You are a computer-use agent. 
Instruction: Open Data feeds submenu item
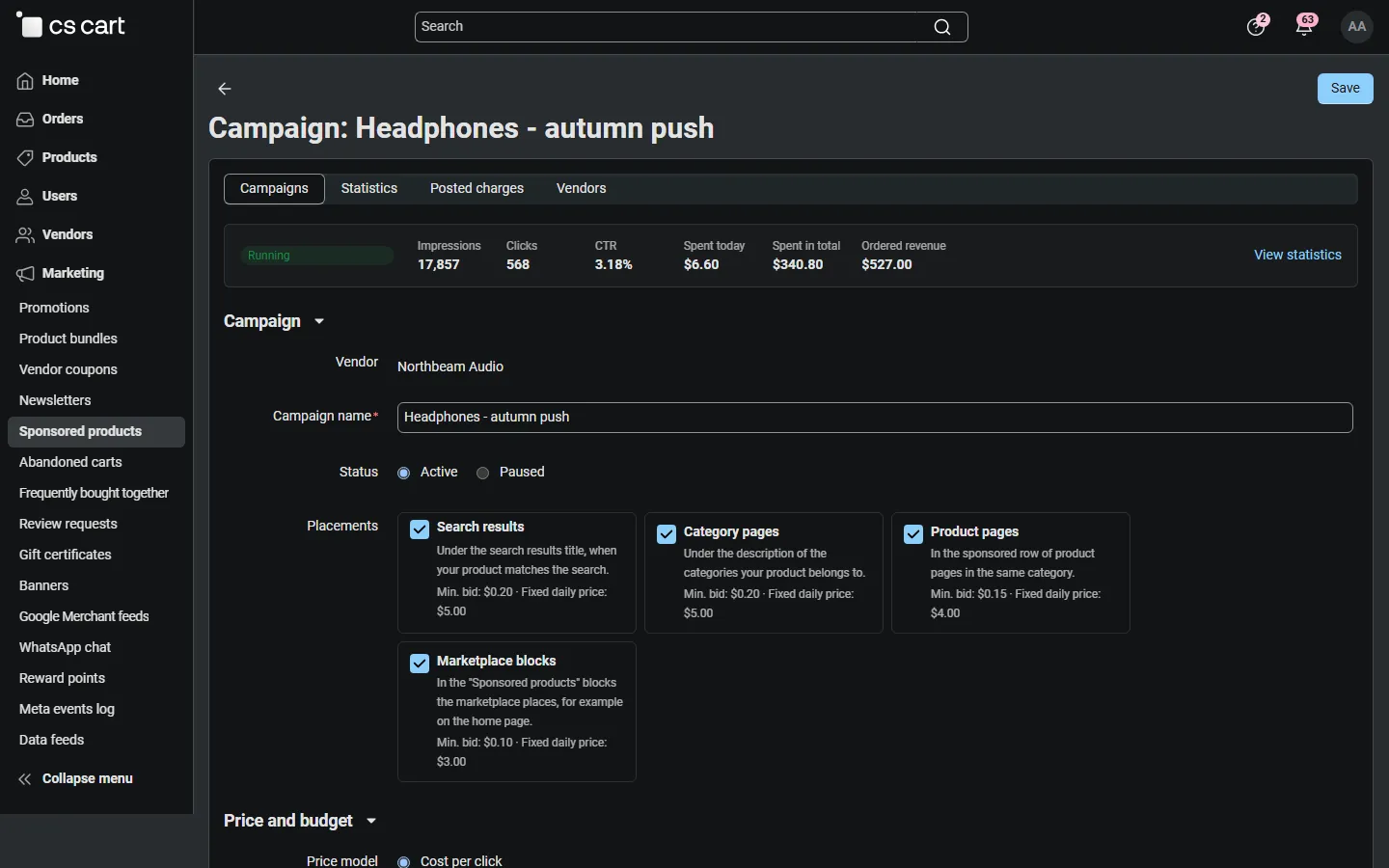(x=52, y=741)
